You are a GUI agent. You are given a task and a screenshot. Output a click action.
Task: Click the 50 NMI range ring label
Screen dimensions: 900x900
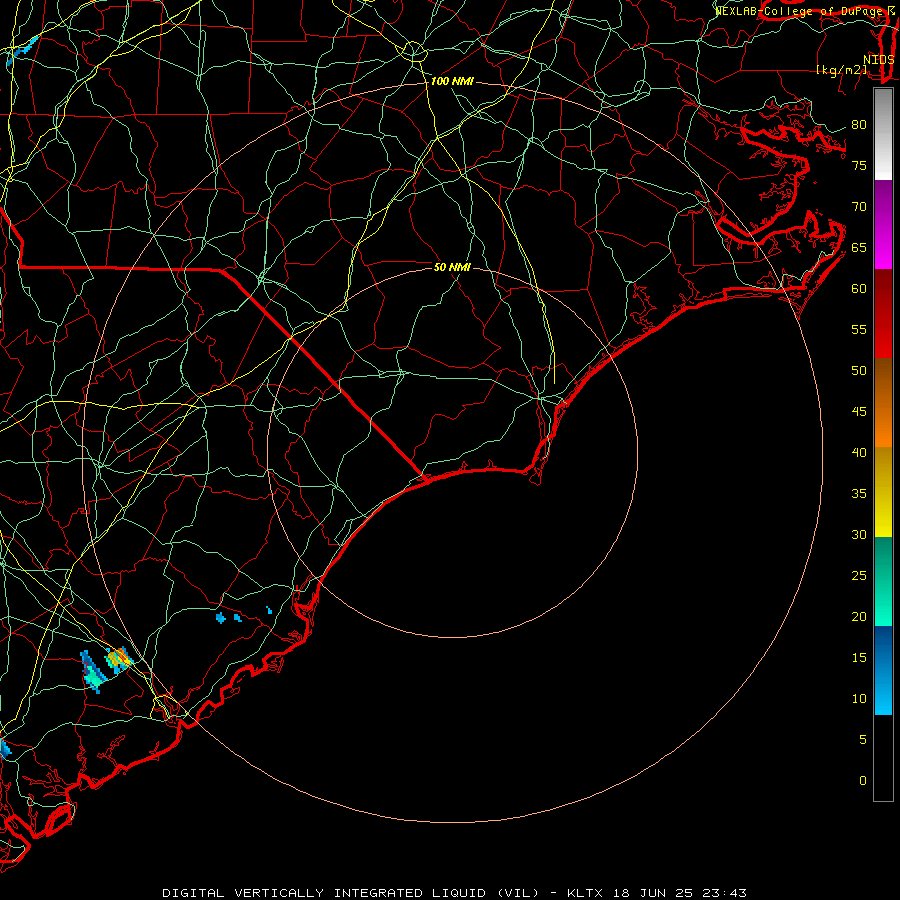tap(452, 267)
